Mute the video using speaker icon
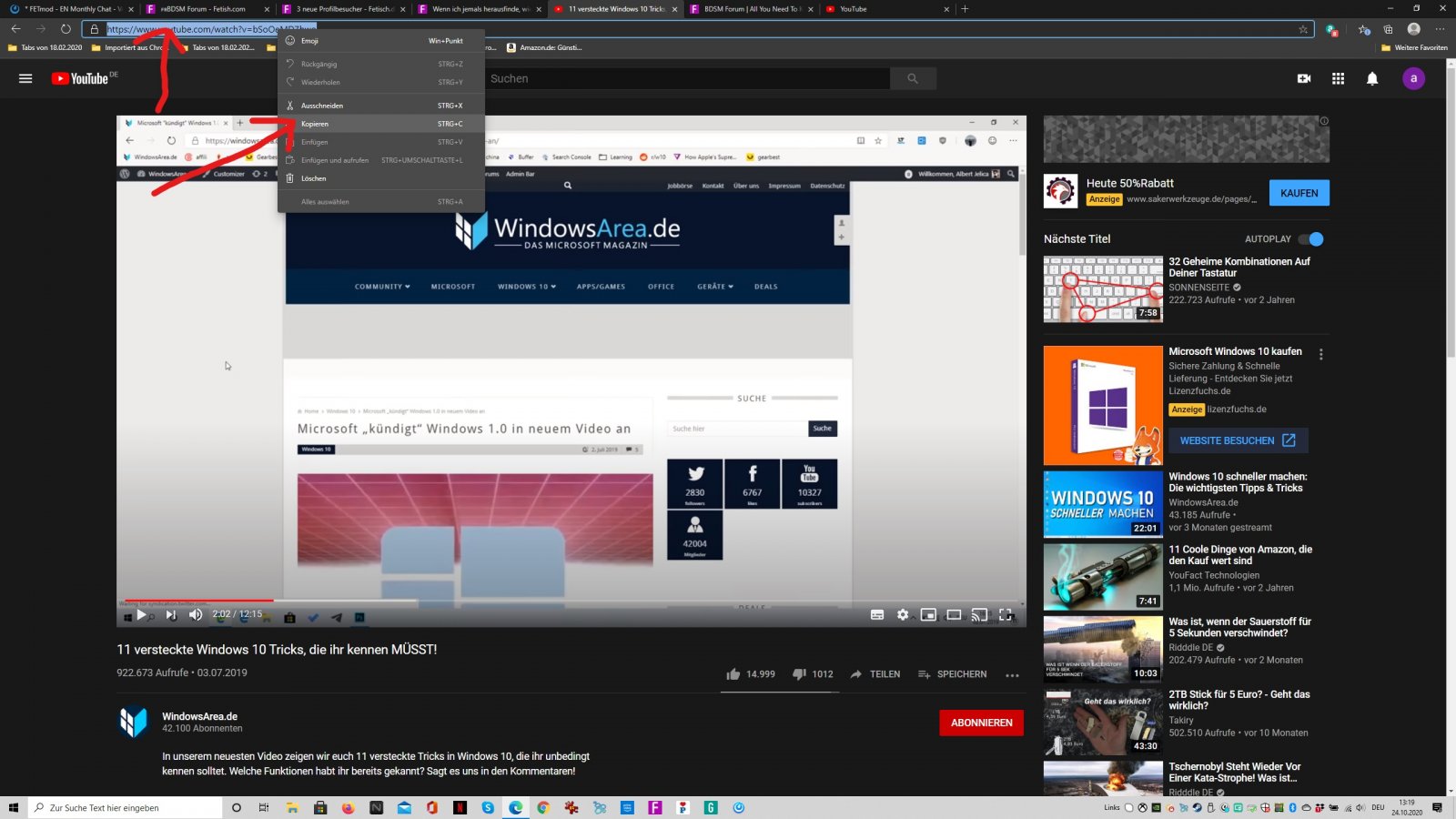The image size is (1456, 819). (196, 615)
